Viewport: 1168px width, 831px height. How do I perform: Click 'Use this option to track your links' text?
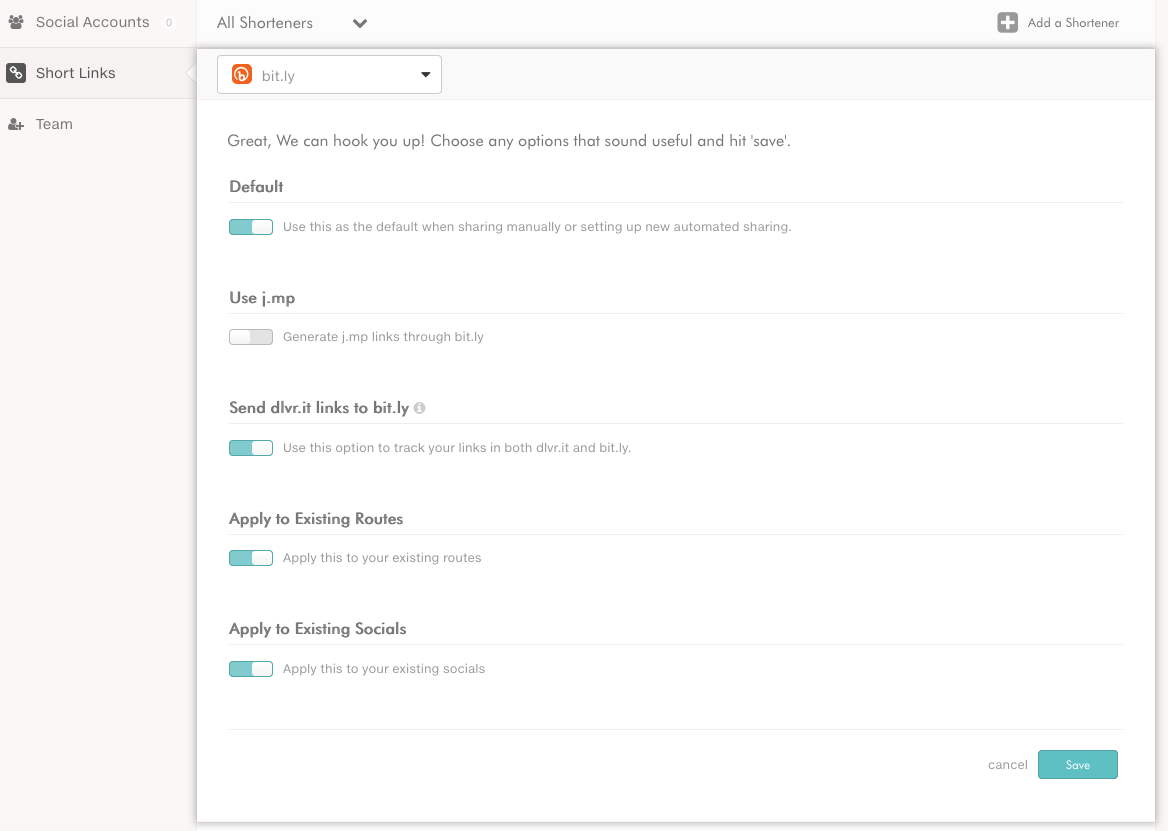(x=457, y=448)
